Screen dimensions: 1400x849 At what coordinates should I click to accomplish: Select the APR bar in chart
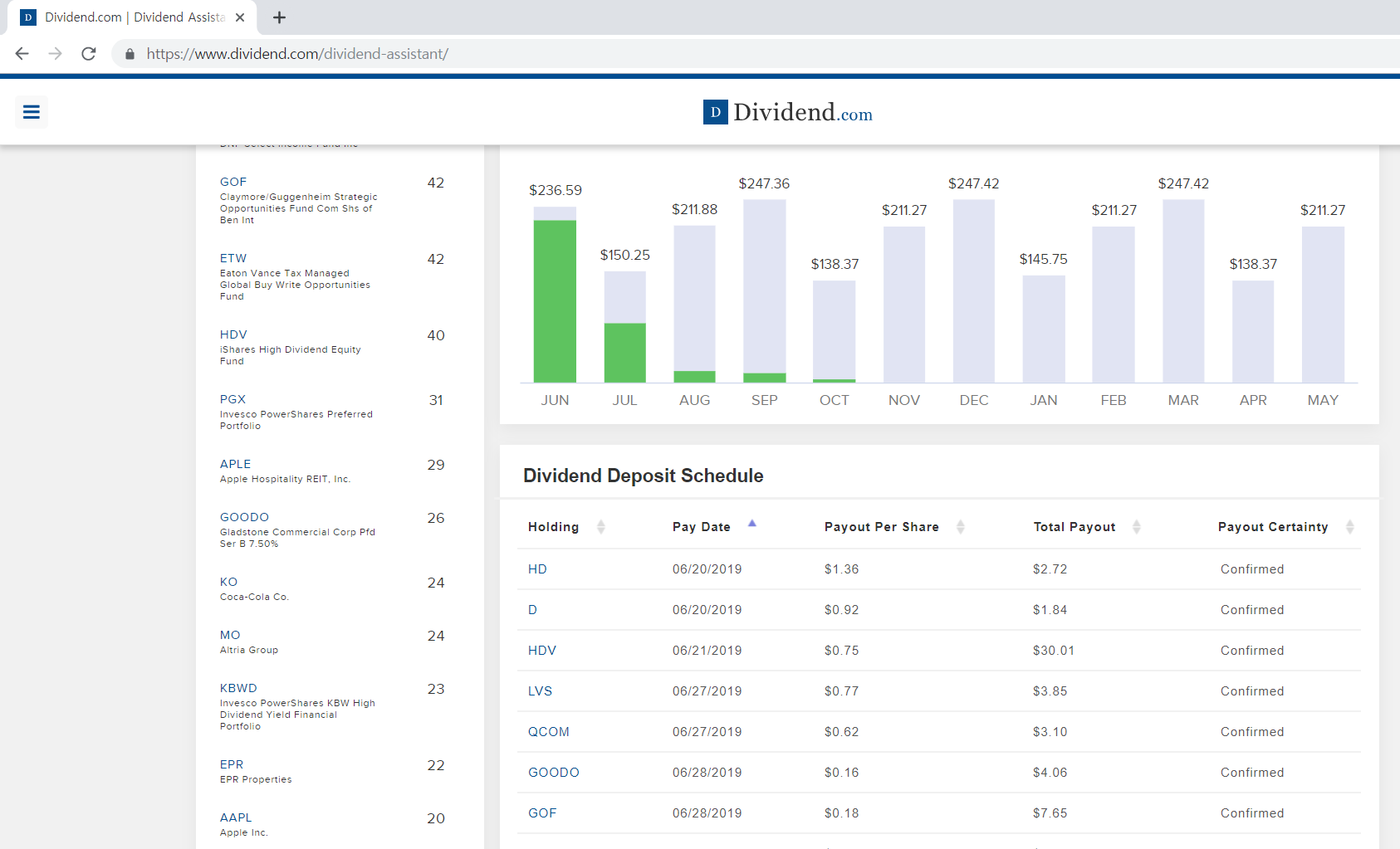(1253, 331)
